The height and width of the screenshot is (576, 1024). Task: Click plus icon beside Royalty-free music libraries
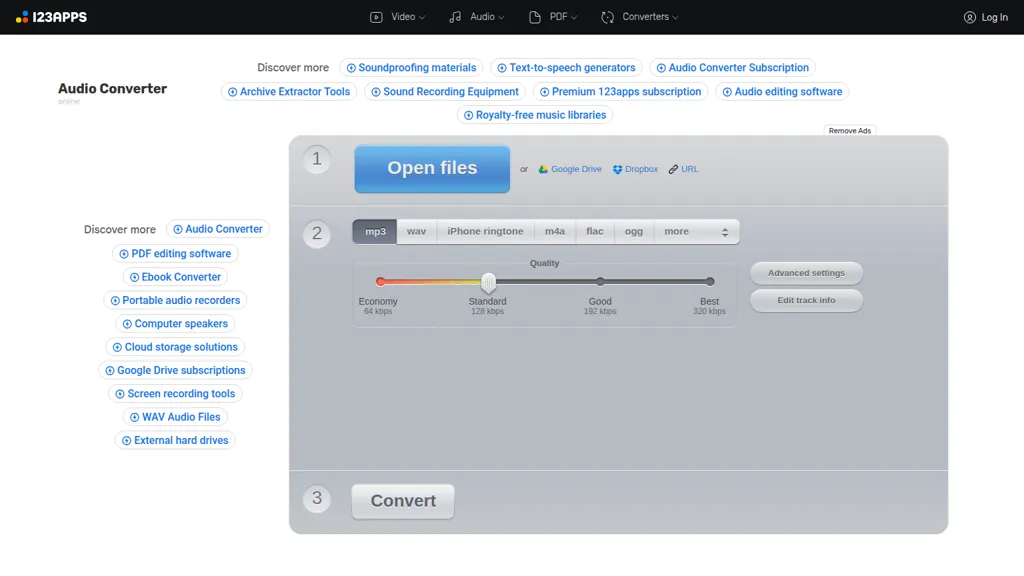(469, 116)
